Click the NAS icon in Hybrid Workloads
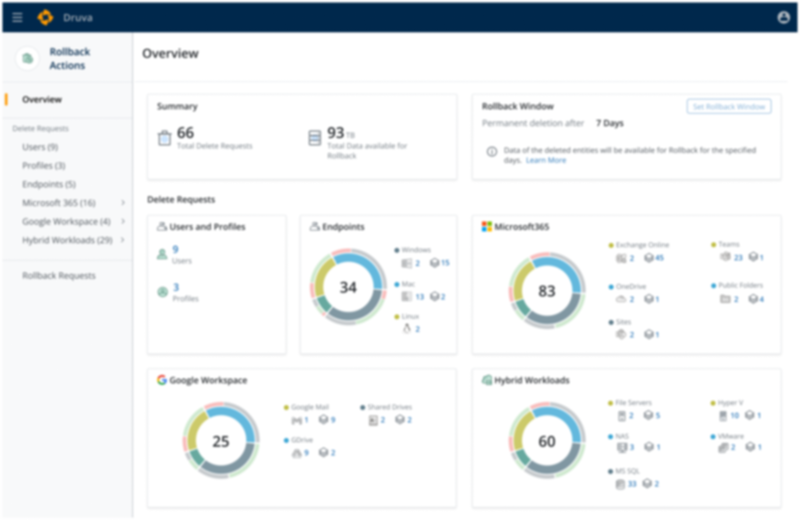This screenshot has width=800, height=520. (621, 448)
